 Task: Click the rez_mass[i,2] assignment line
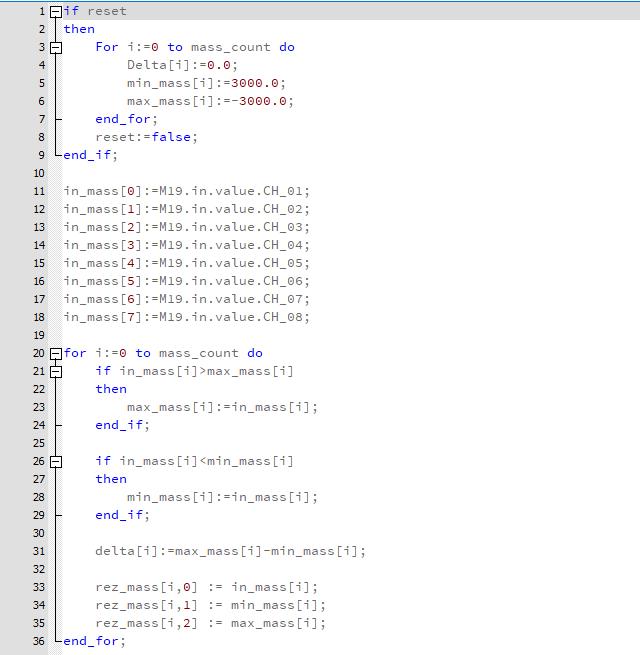coord(210,623)
